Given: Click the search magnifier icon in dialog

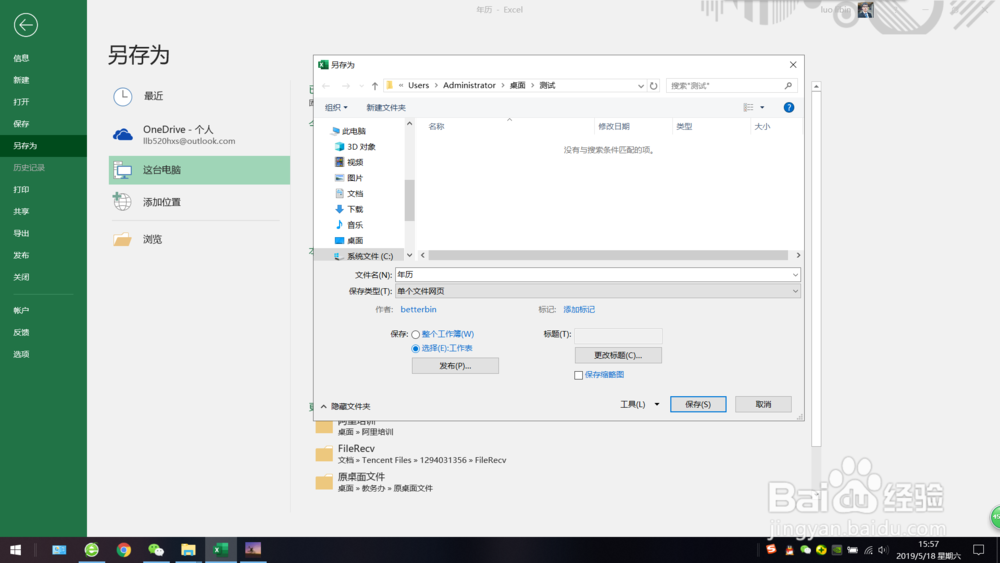Looking at the screenshot, I should click(788, 85).
